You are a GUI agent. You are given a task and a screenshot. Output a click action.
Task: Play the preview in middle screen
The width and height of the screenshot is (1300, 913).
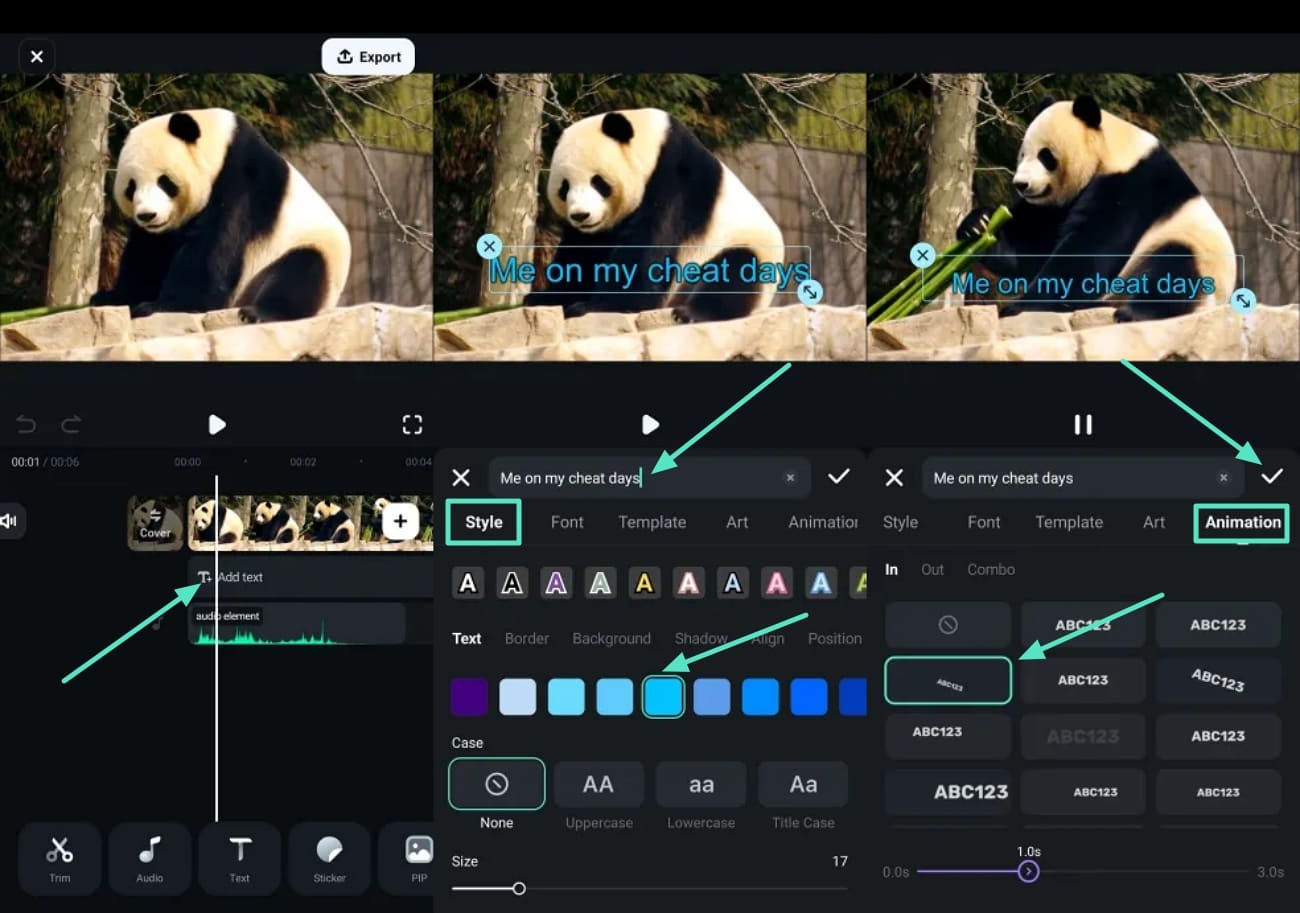pyautogui.click(x=650, y=425)
